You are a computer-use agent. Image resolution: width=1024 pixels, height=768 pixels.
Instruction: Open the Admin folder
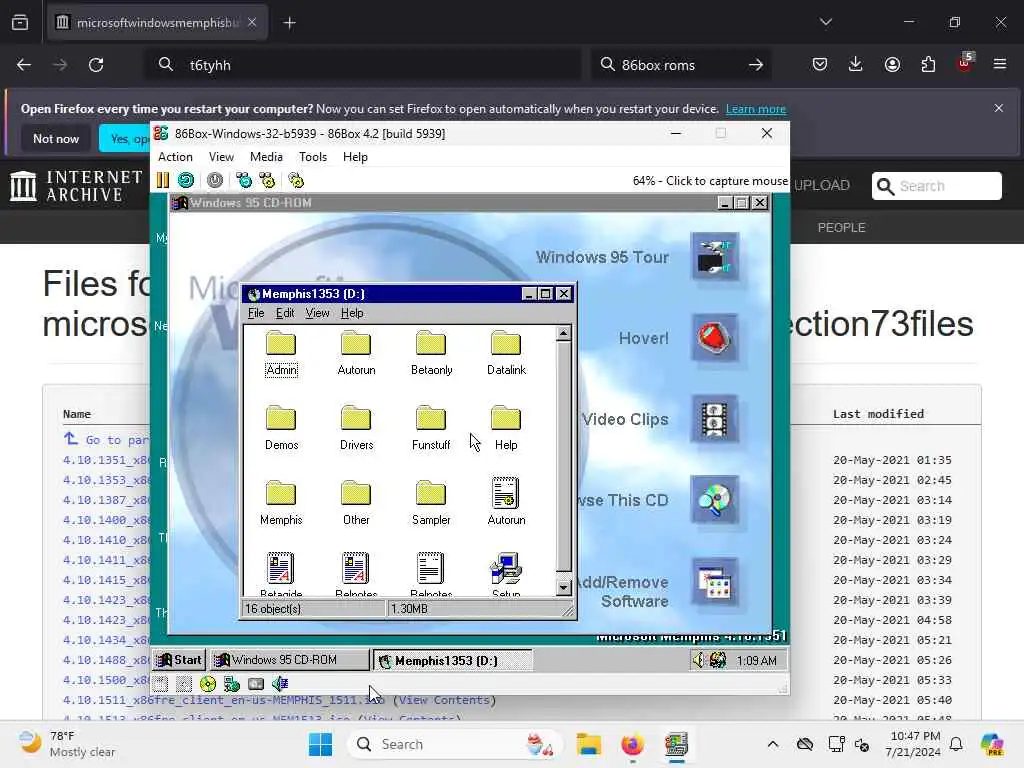(x=281, y=353)
